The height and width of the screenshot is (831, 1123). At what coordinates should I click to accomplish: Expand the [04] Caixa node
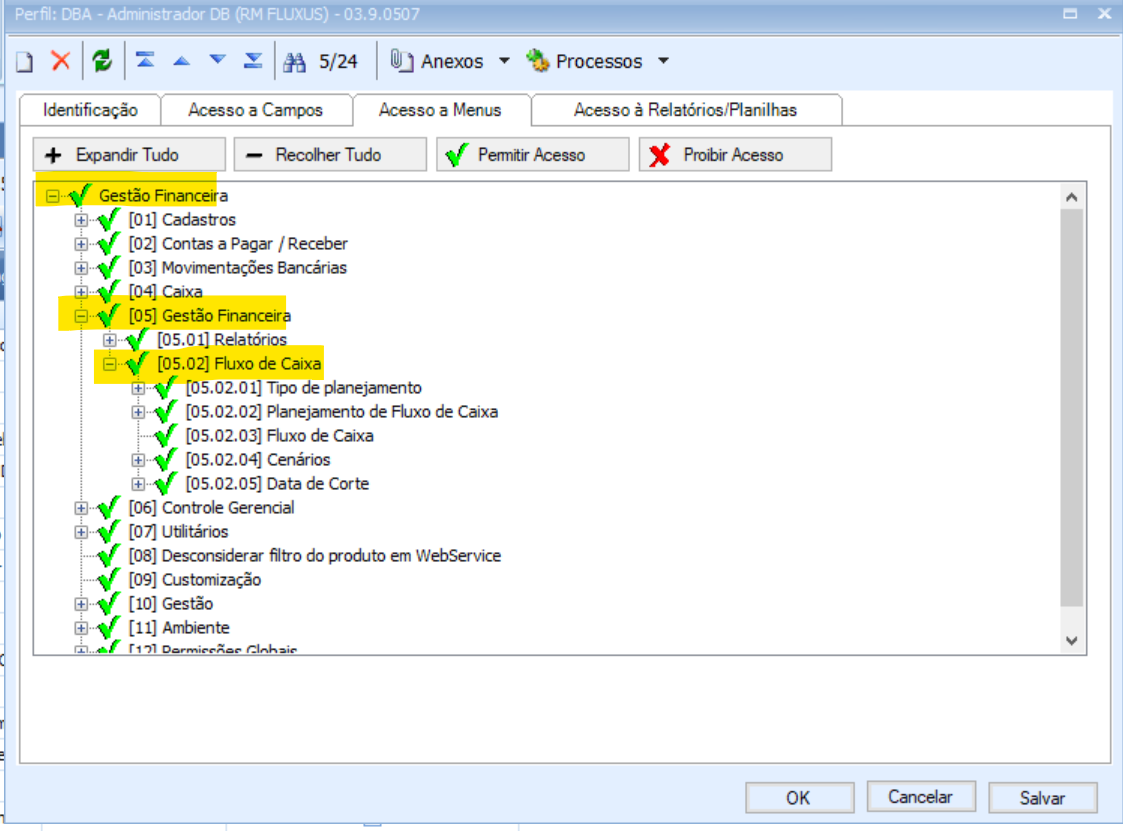click(x=81, y=292)
